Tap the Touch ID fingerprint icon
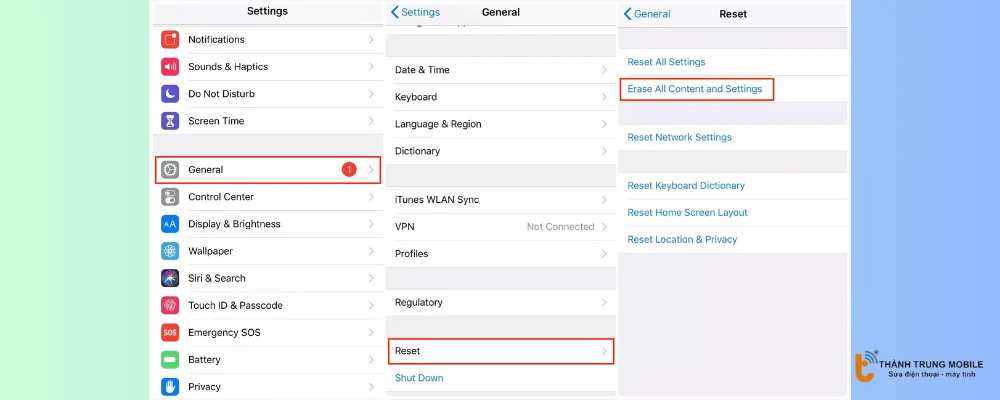 (170, 305)
